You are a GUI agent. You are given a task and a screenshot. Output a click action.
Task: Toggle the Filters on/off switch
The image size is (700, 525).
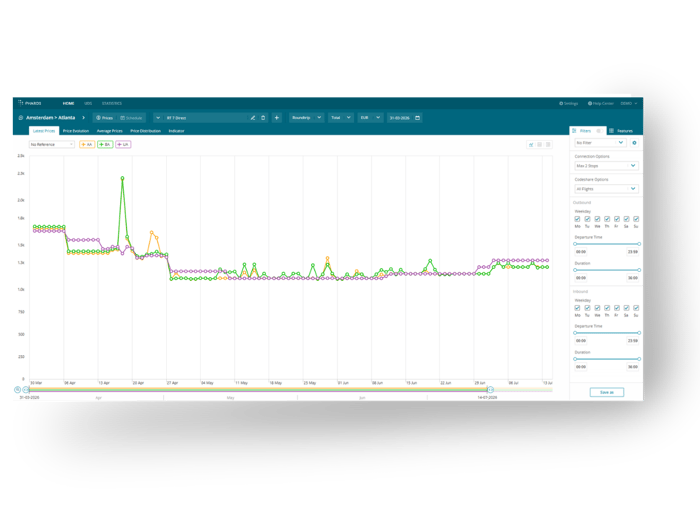pyautogui.click(x=599, y=131)
